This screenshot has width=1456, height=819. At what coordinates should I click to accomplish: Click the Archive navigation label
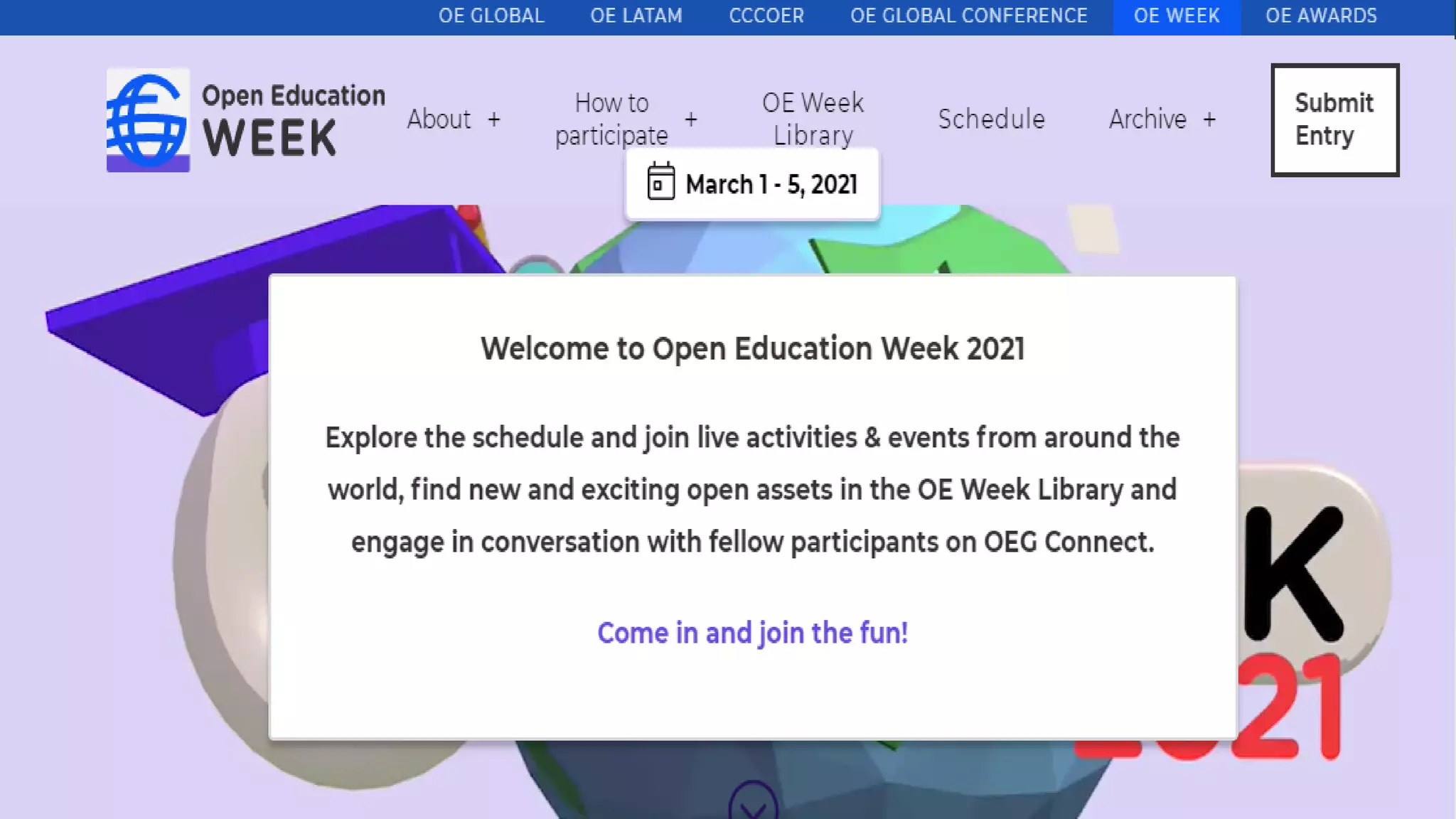(1147, 119)
